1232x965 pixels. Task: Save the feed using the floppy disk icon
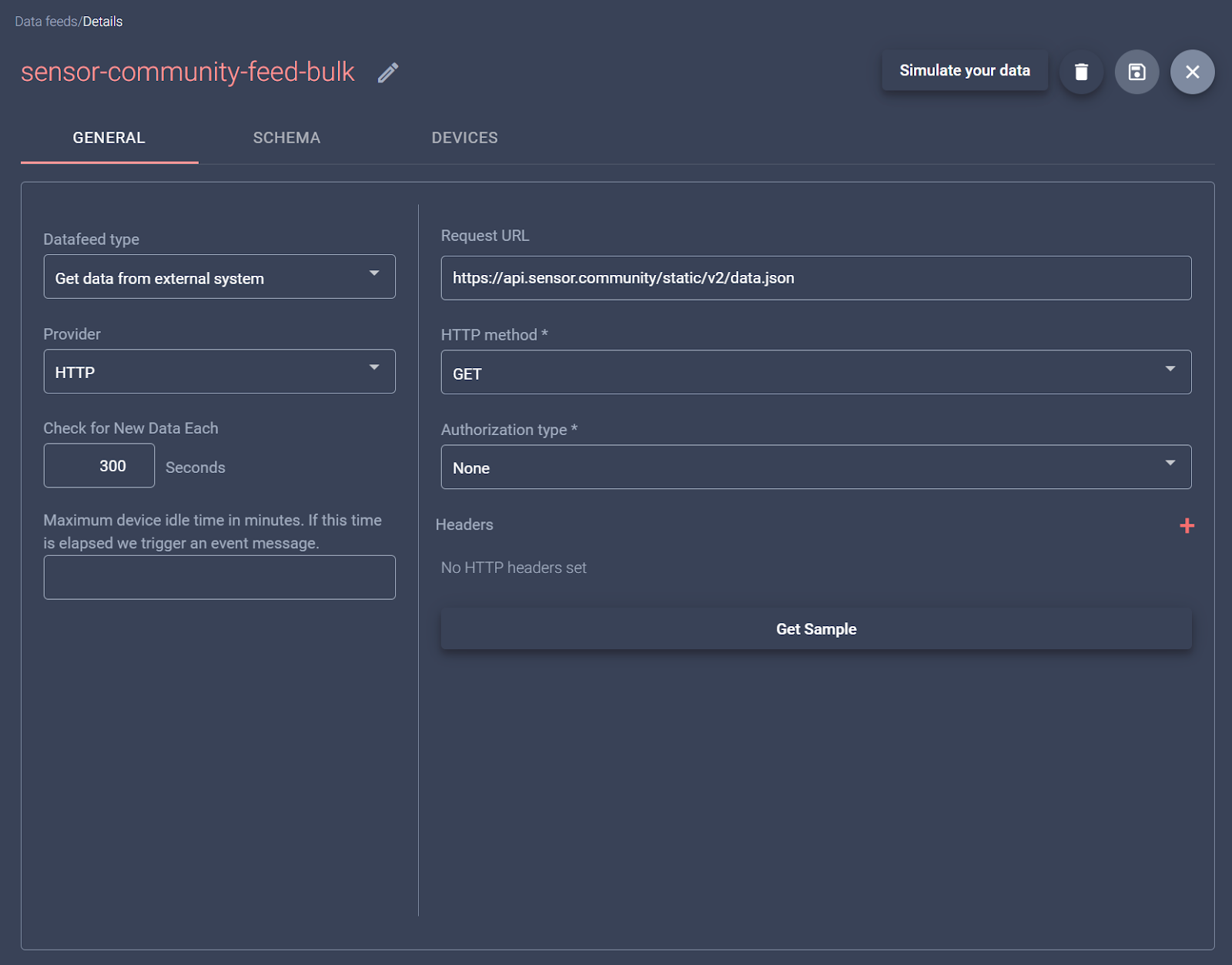click(x=1137, y=71)
